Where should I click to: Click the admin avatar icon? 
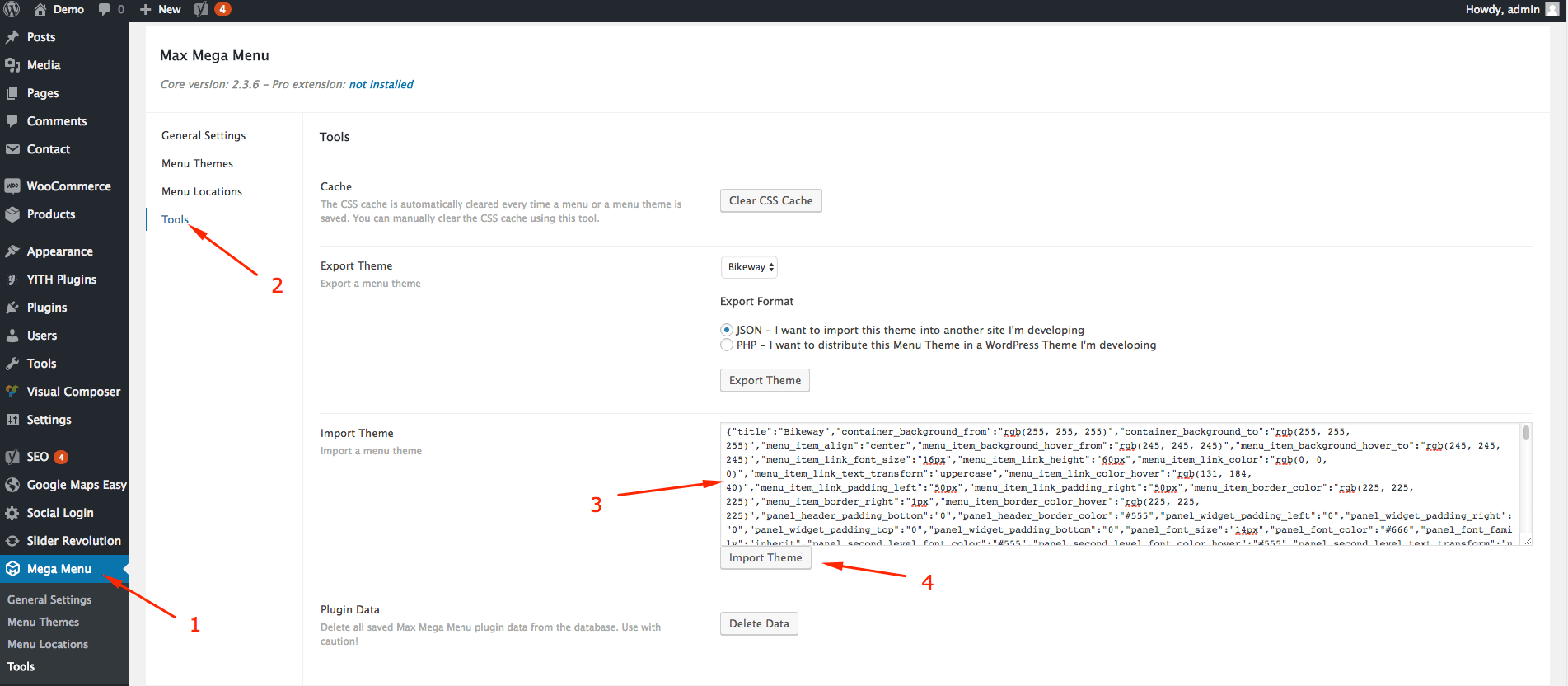[1552, 9]
